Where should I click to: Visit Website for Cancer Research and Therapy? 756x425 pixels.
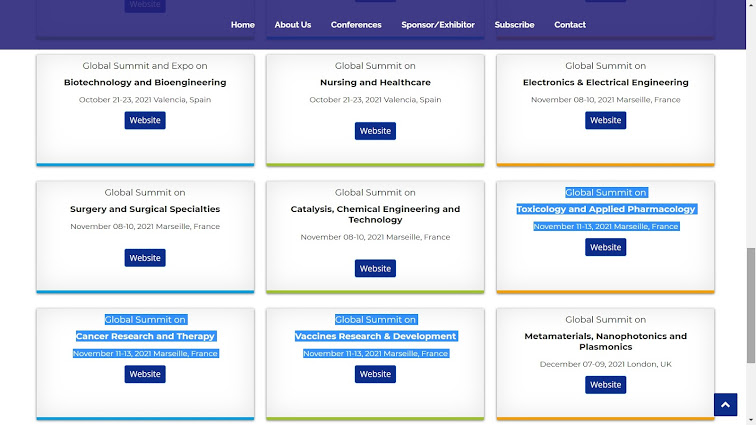click(145, 374)
